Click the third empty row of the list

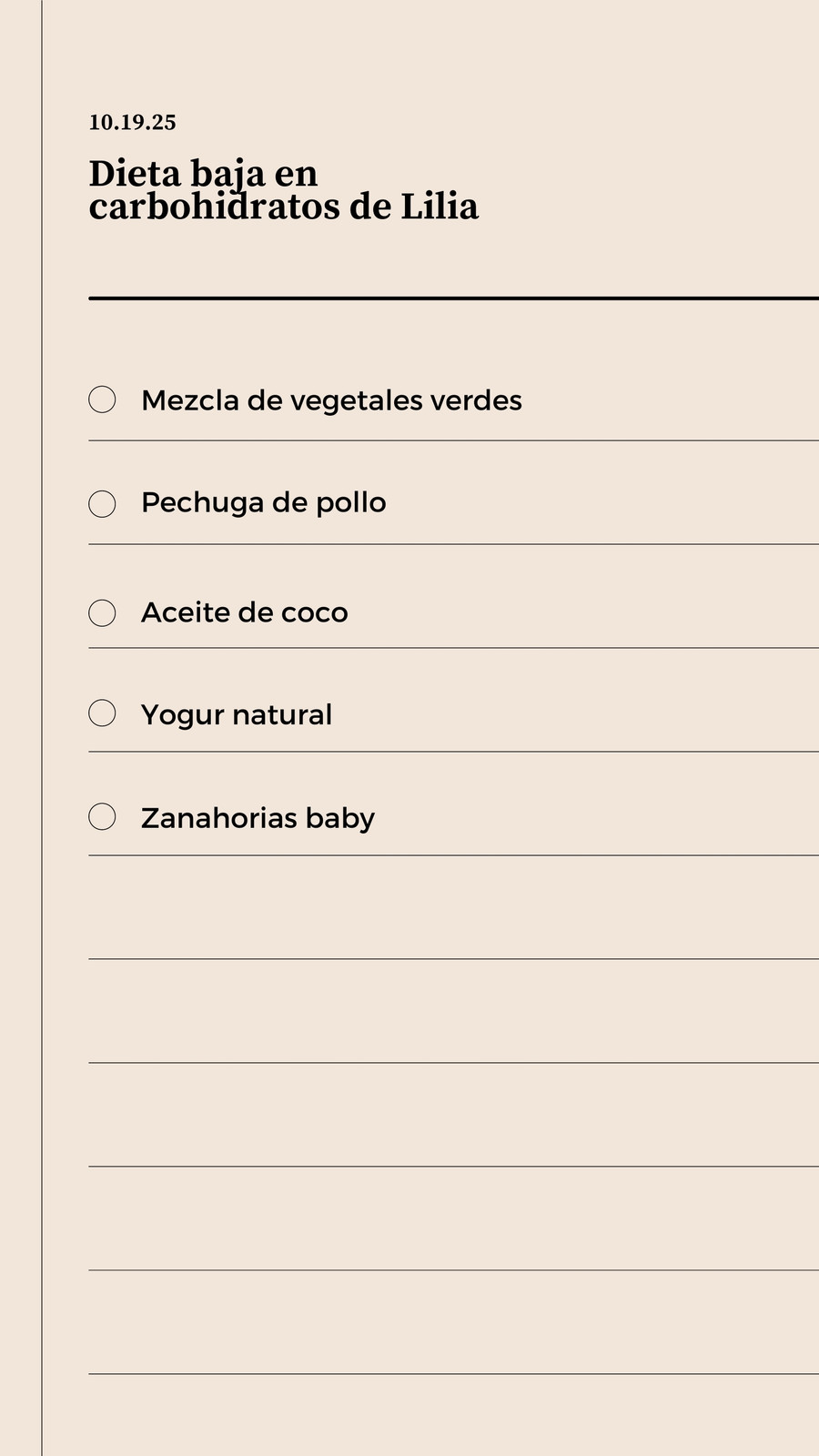coord(453,1115)
